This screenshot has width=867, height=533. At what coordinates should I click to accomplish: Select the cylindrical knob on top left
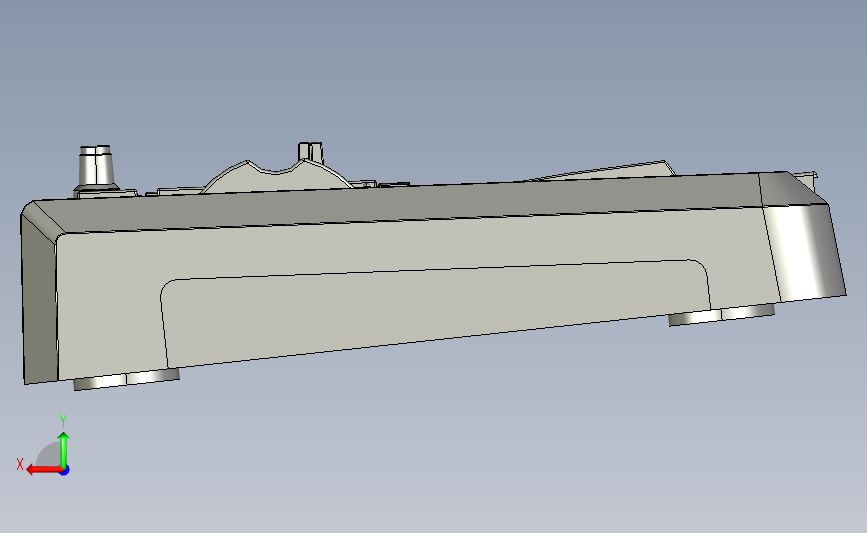coord(96,167)
